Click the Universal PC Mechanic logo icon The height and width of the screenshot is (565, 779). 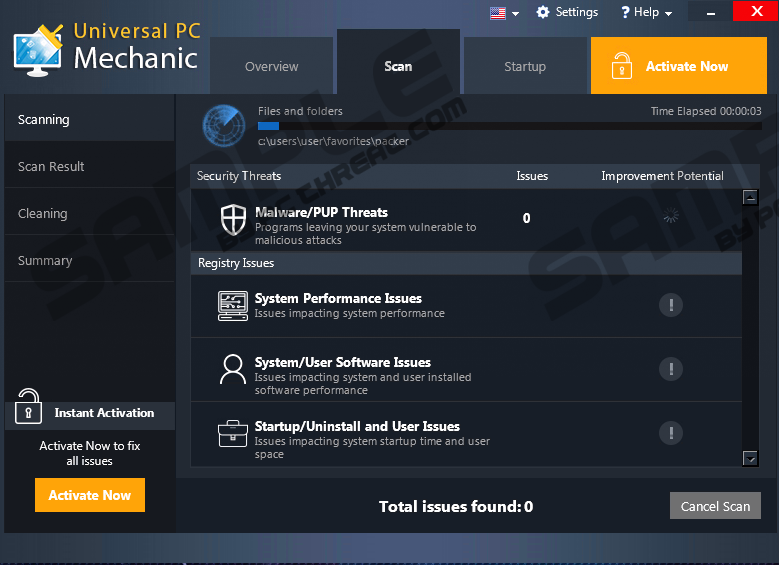click(x=38, y=51)
